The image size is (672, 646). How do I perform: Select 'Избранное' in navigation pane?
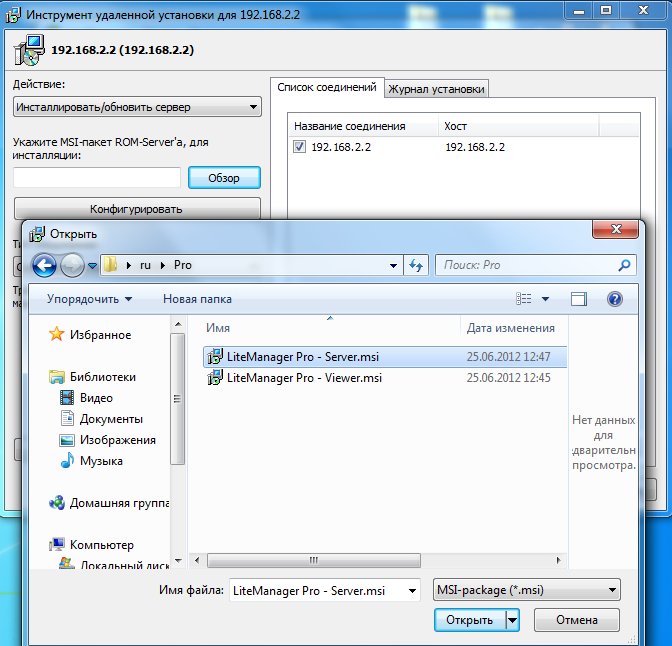point(100,335)
